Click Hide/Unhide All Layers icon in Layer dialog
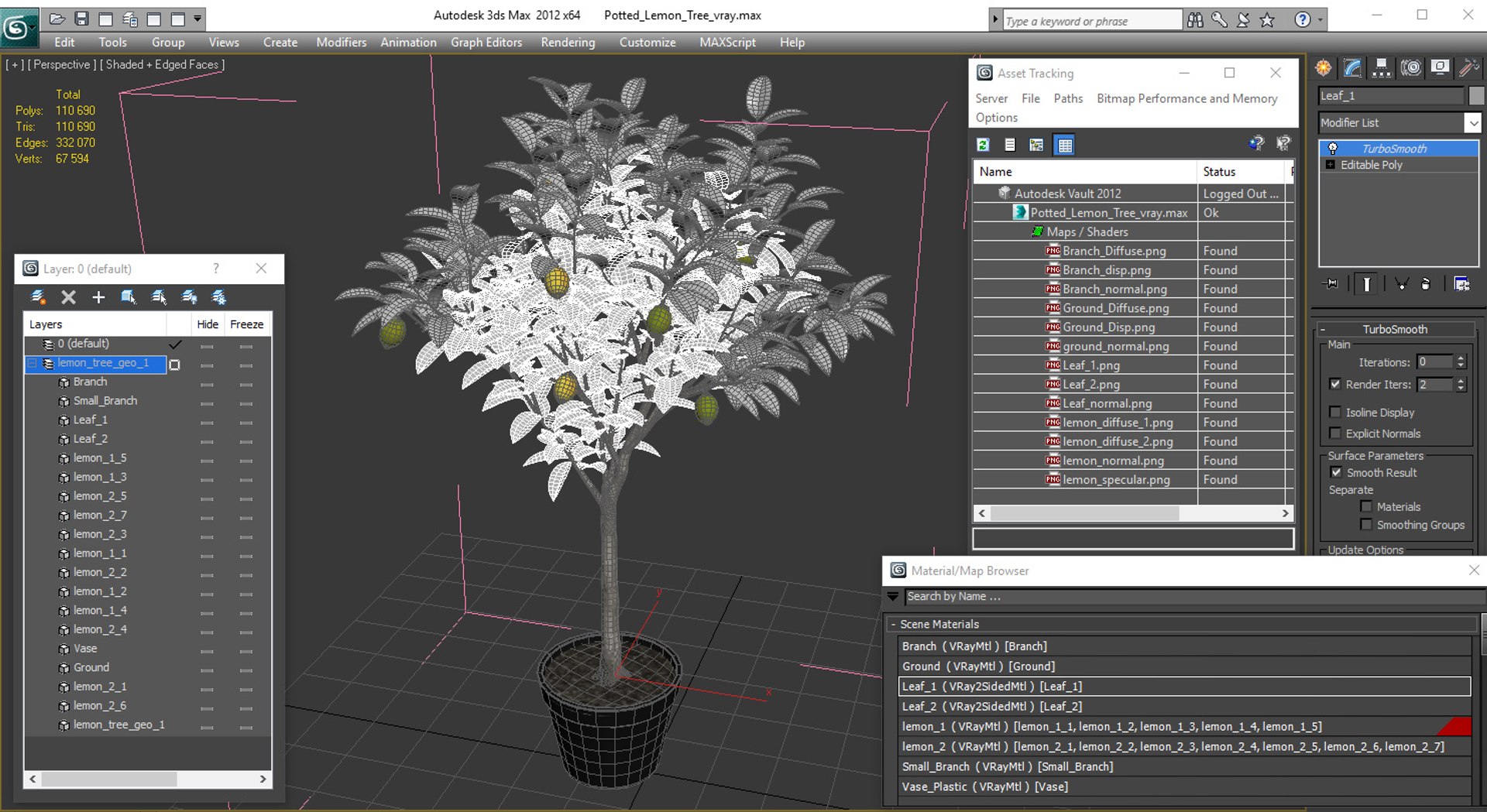The width and height of the screenshot is (1487, 812). (189, 297)
